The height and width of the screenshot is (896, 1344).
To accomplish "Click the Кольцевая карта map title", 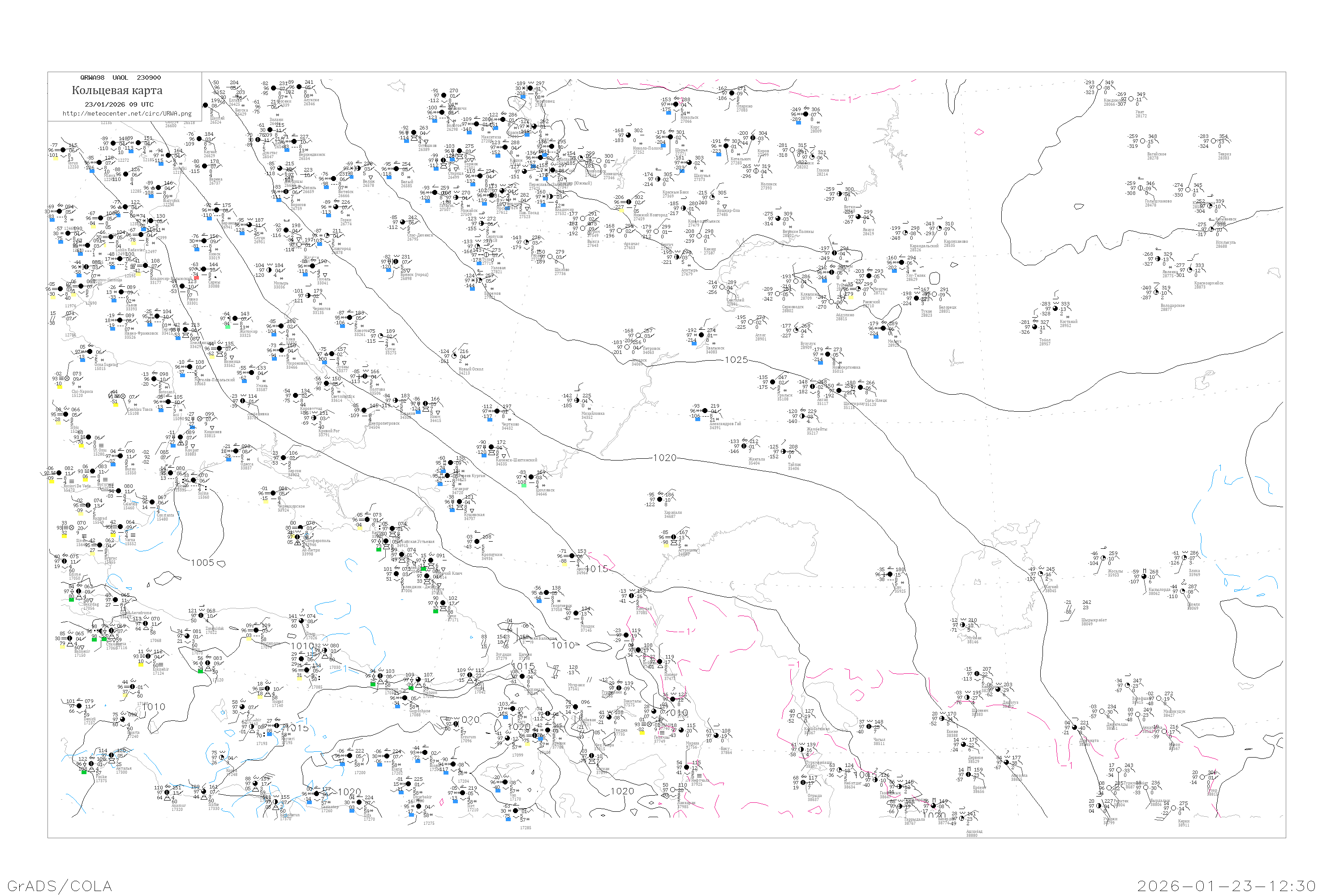I will [117, 90].
